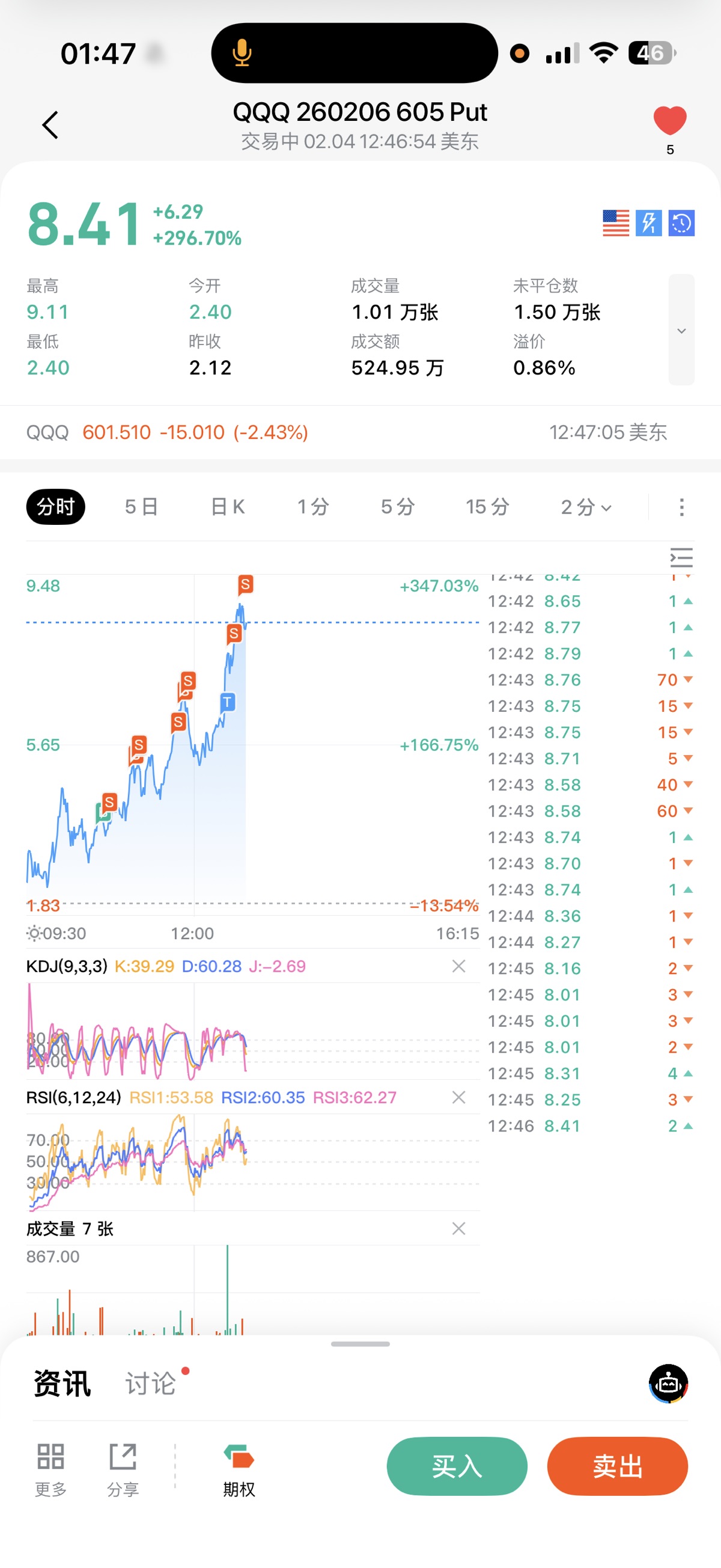721x1568 pixels.
Task: Switch to the 日K chart tab
Action: pyautogui.click(x=227, y=506)
